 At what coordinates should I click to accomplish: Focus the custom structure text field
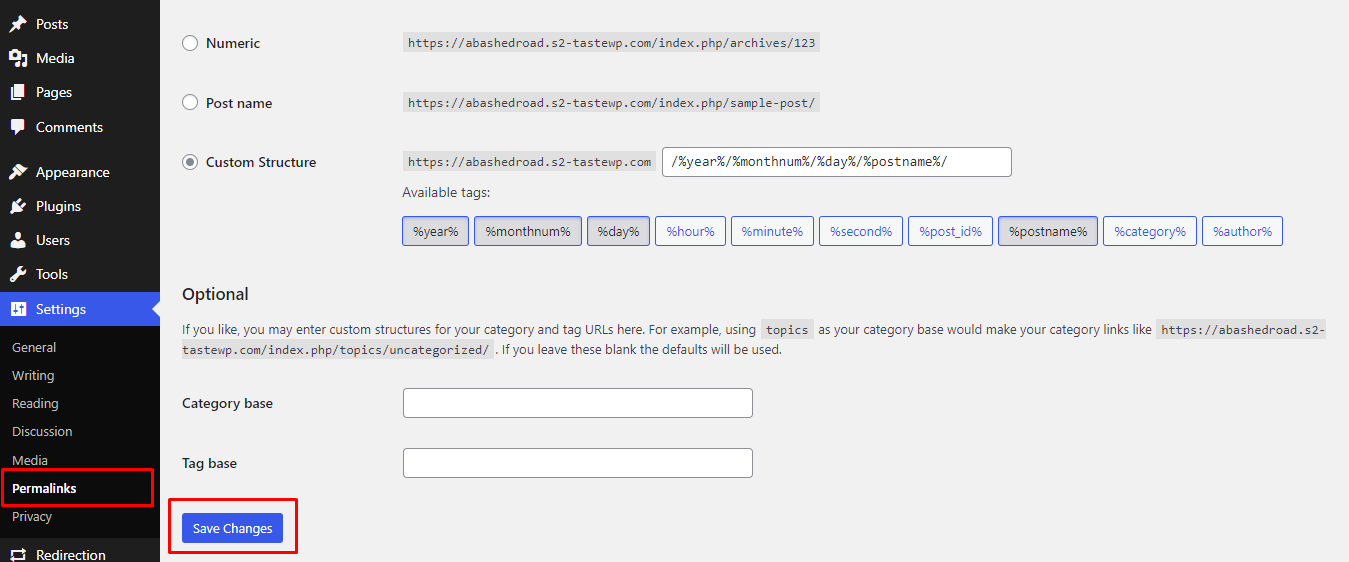(837, 162)
